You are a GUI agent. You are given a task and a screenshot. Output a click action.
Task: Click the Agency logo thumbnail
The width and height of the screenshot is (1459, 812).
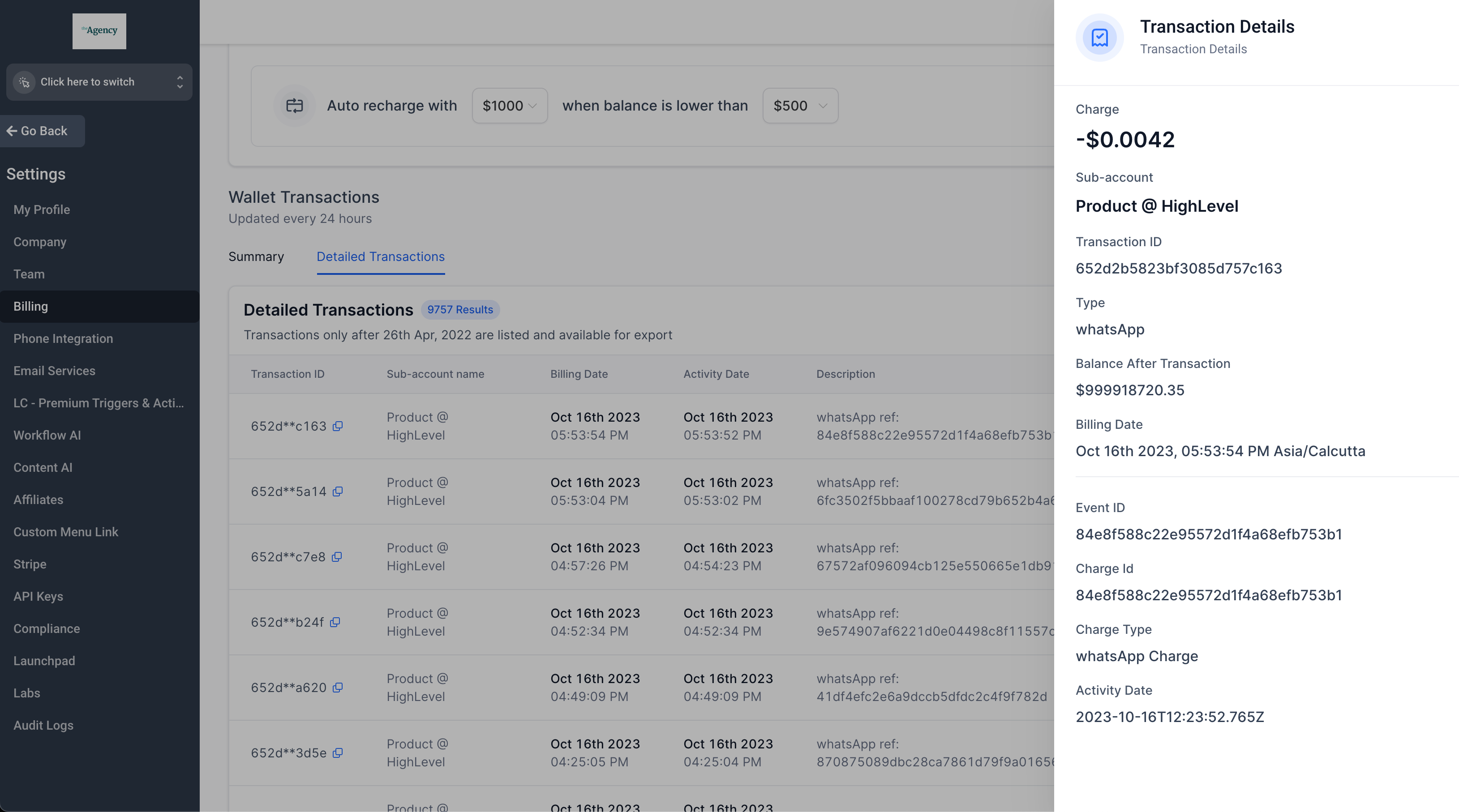coord(99,31)
